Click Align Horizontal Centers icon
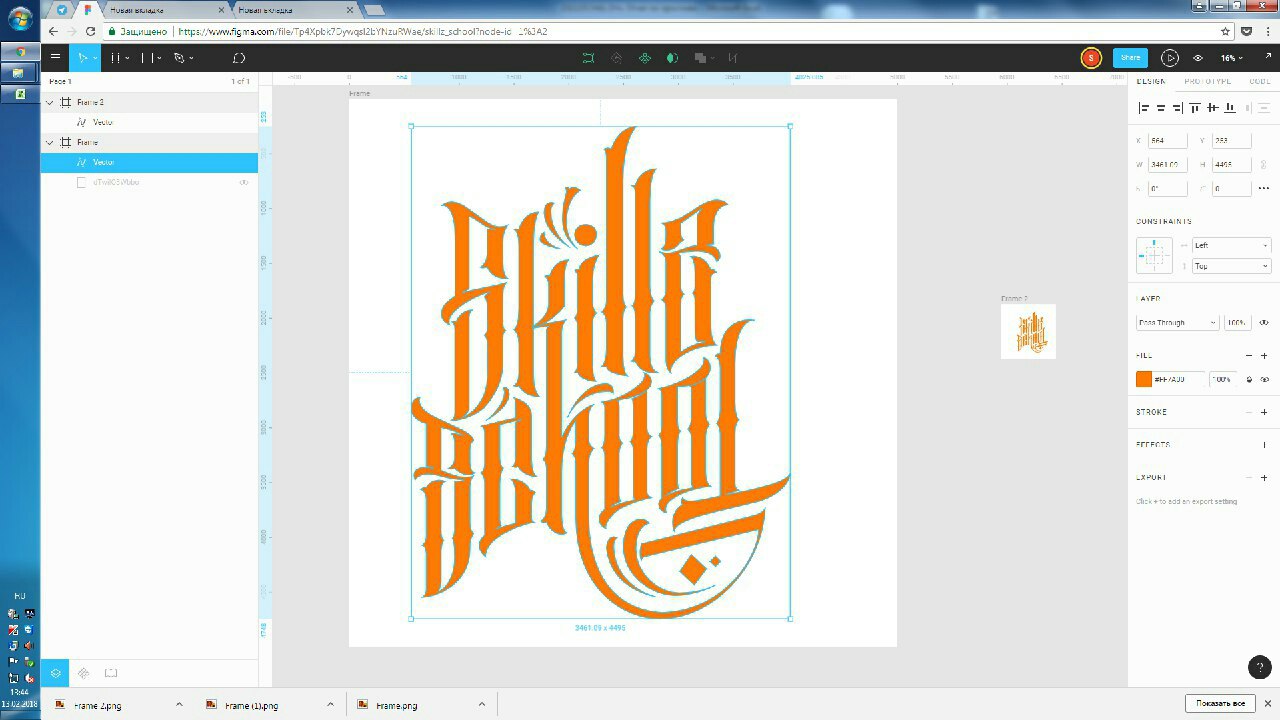The height and width of the screenshot is (720, 1280). pyautogui.click(x=1161, y=107)
